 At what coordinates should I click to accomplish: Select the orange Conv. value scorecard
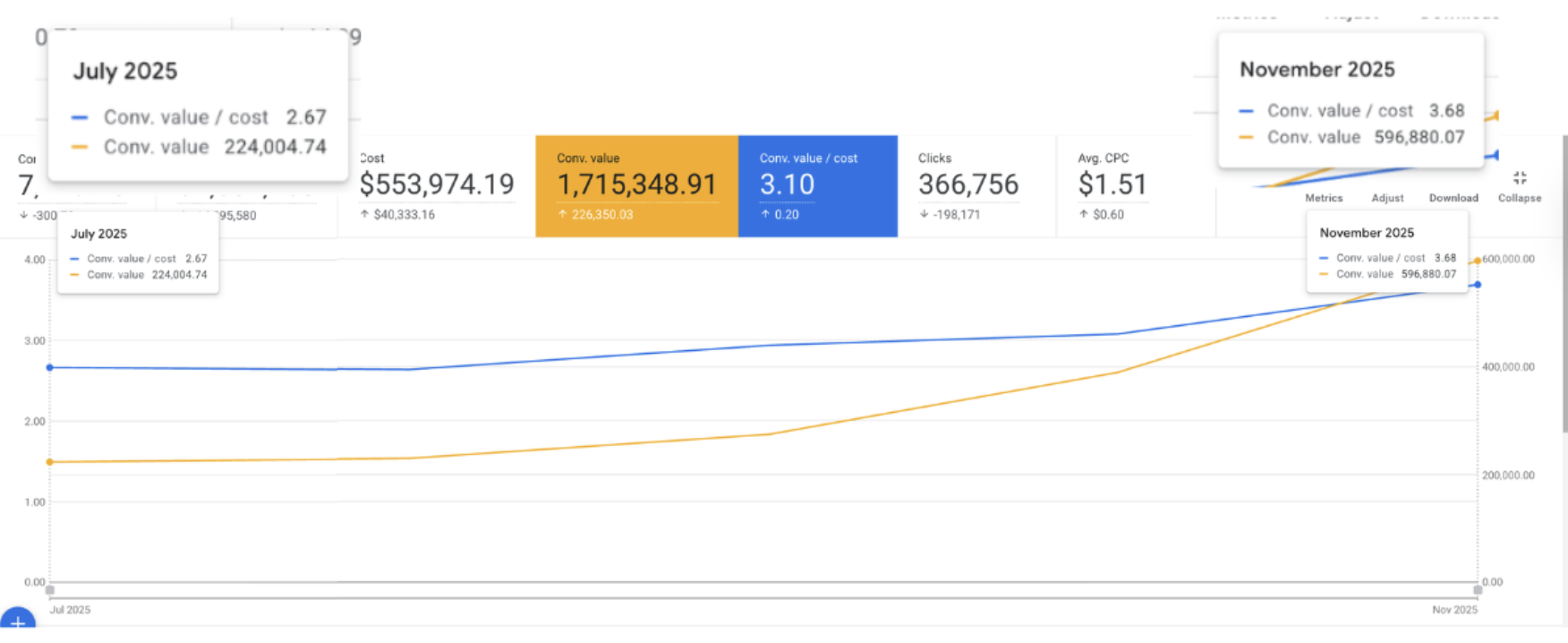click(636, 186)
